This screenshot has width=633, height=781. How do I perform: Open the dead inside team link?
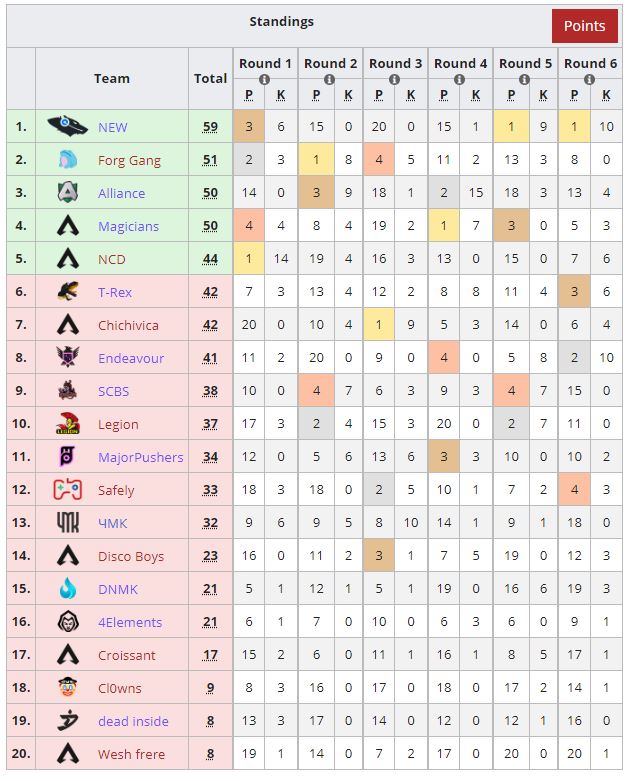(x=133, y=721)
